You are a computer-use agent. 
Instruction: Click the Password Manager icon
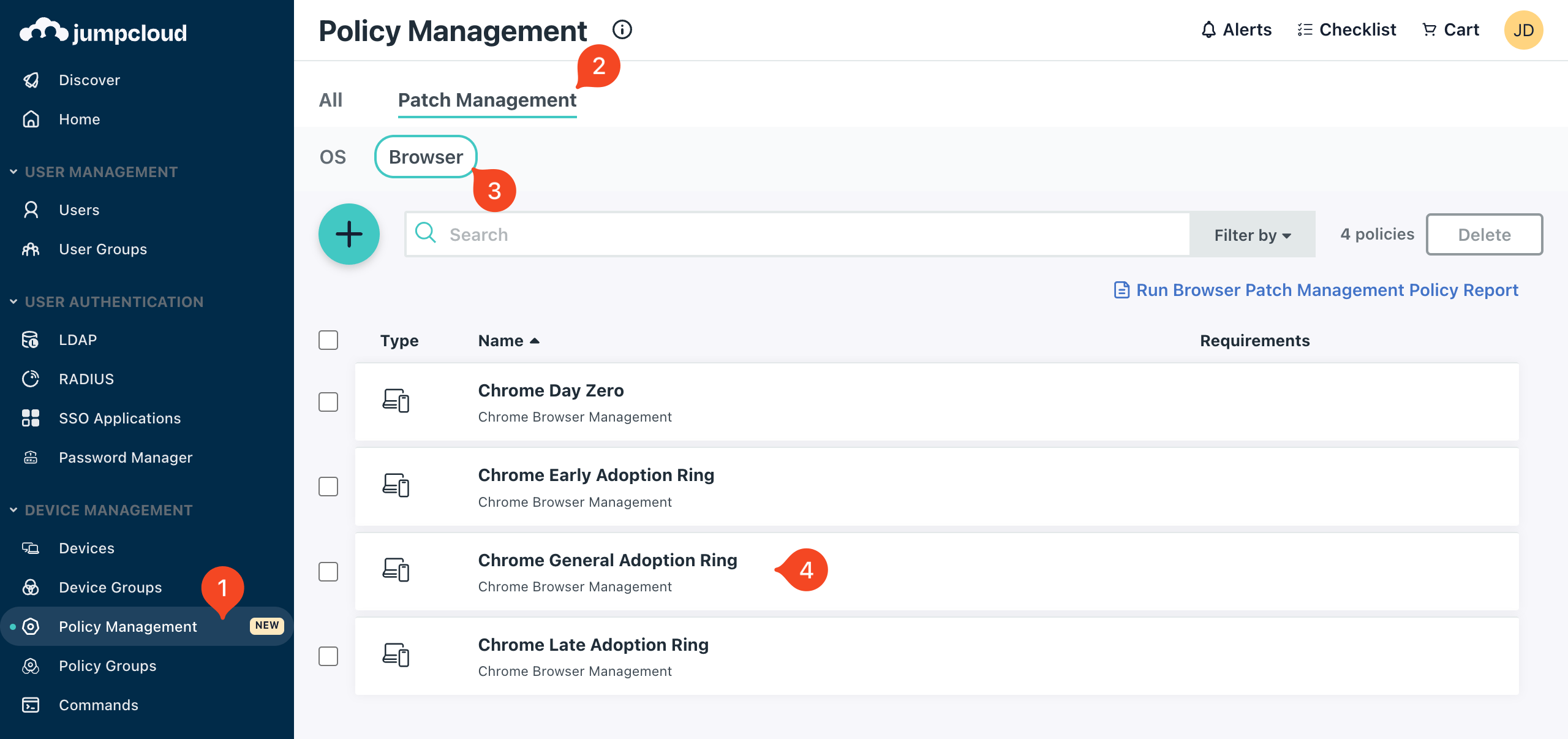(x=31, y=458)
